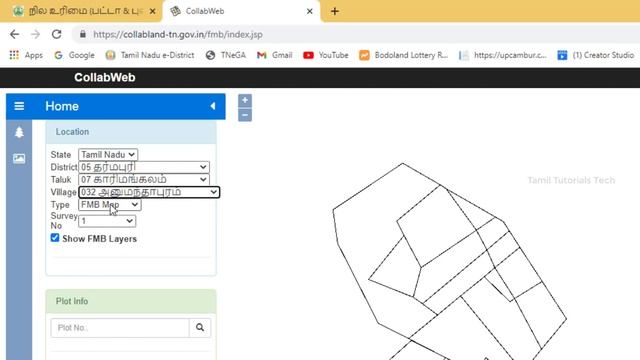The height and width of the screenshot is (360, 640).
Task: Open the Taluk dropdown
Action: tap(144, 180)
